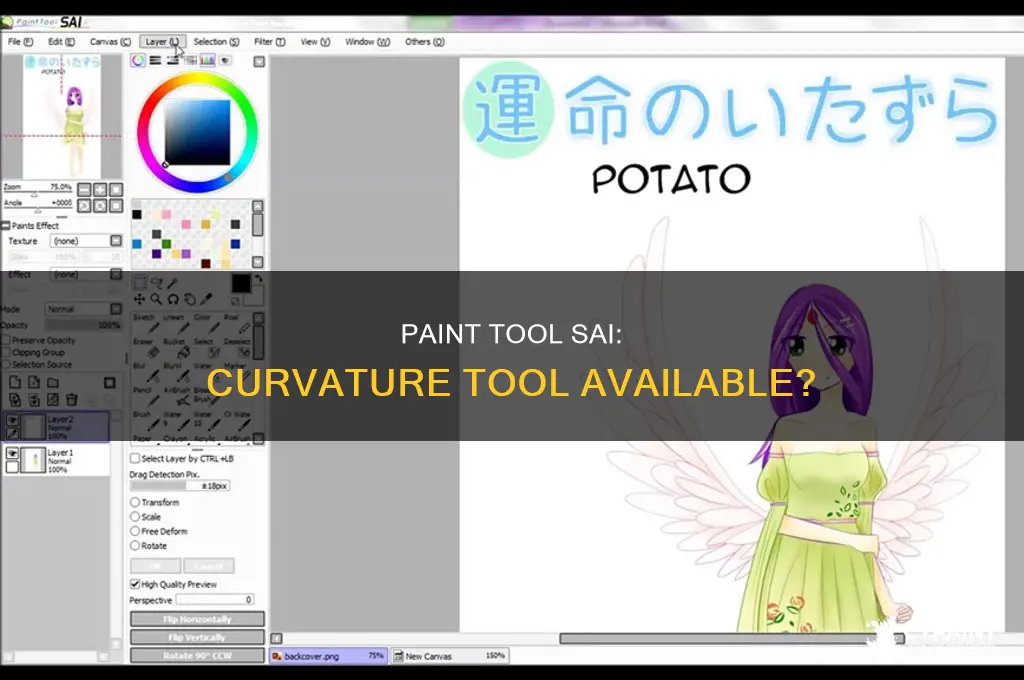Open the Layer menu
1024x680 pixels.
[163, 42]
